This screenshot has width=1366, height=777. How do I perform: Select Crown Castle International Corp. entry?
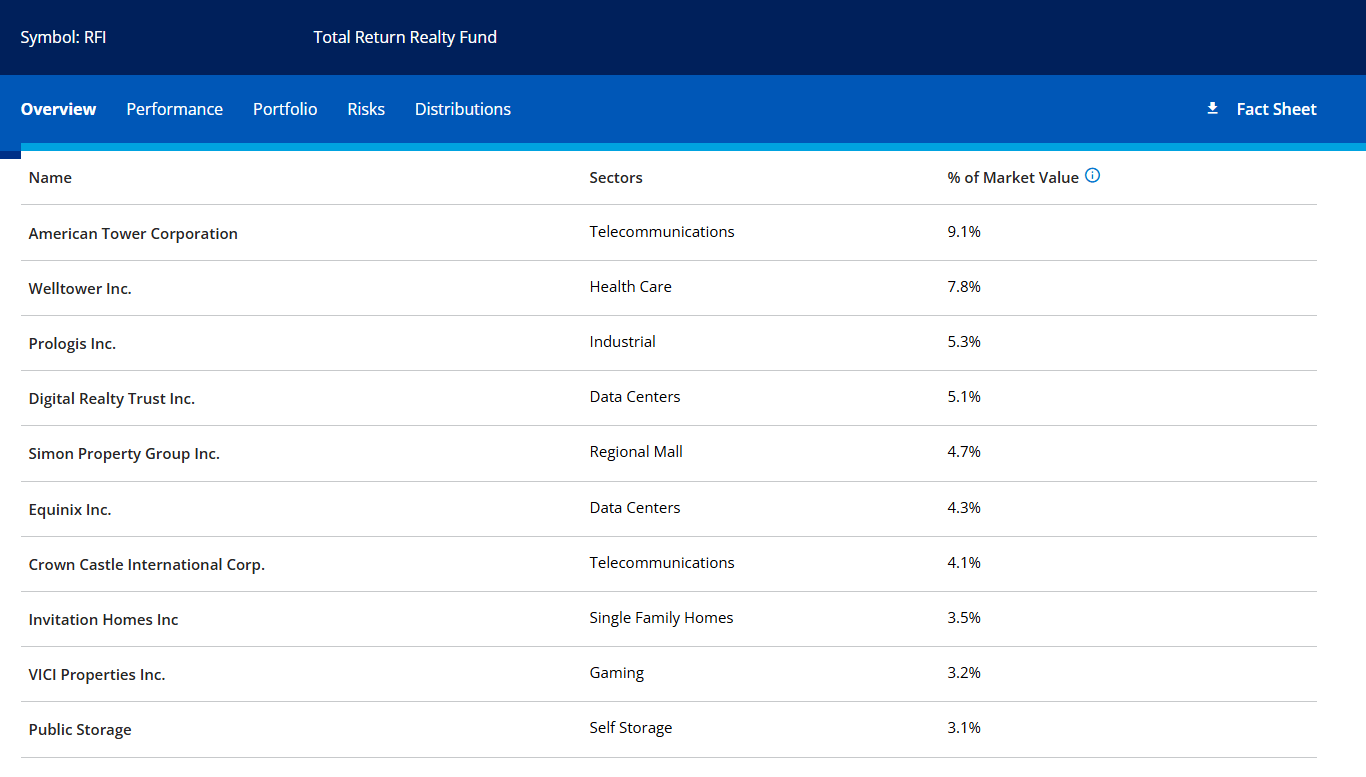coord(147,565)
